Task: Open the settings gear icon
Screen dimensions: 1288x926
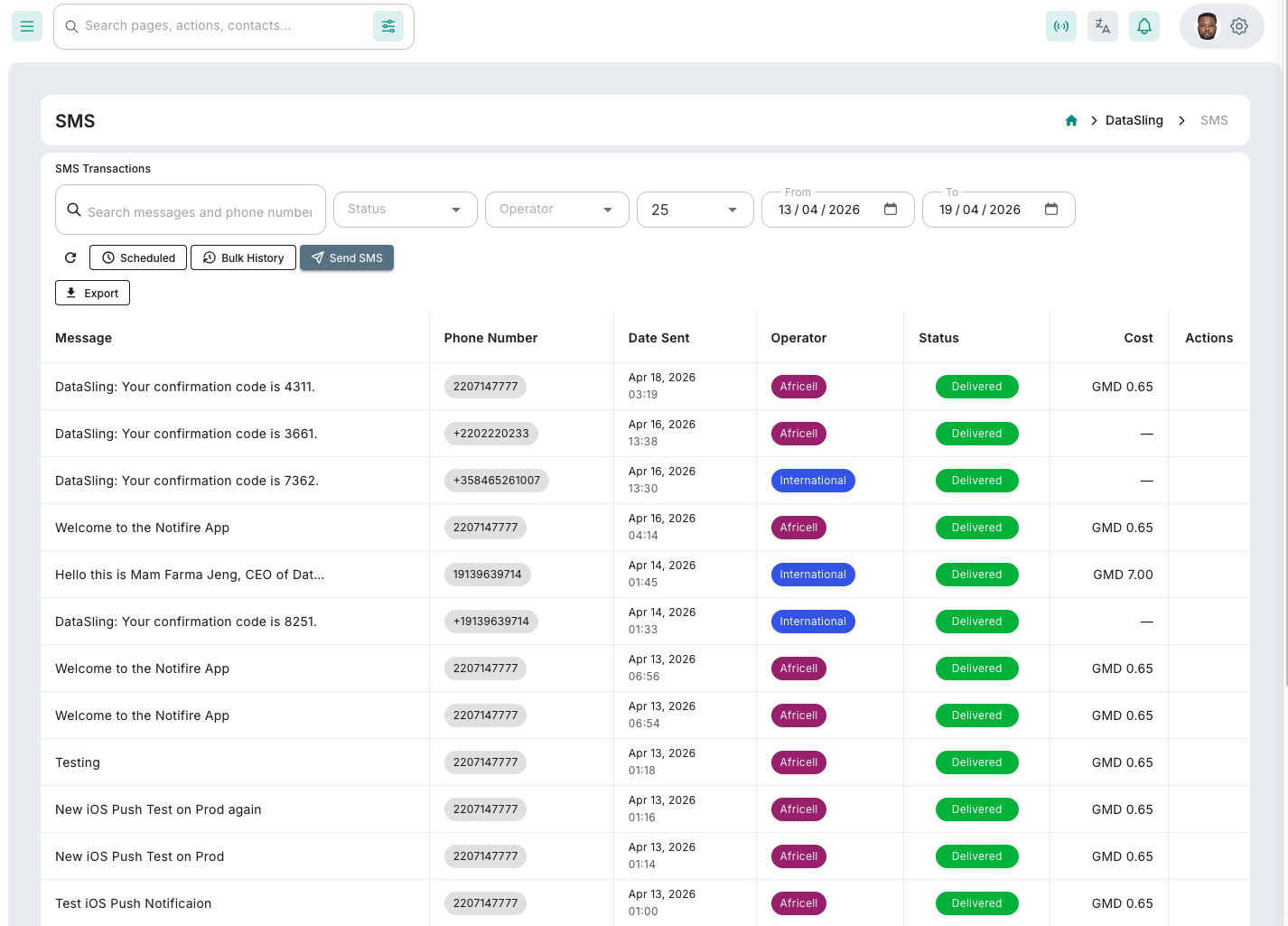Action: pyautogui.click(x=1239, y=26)
